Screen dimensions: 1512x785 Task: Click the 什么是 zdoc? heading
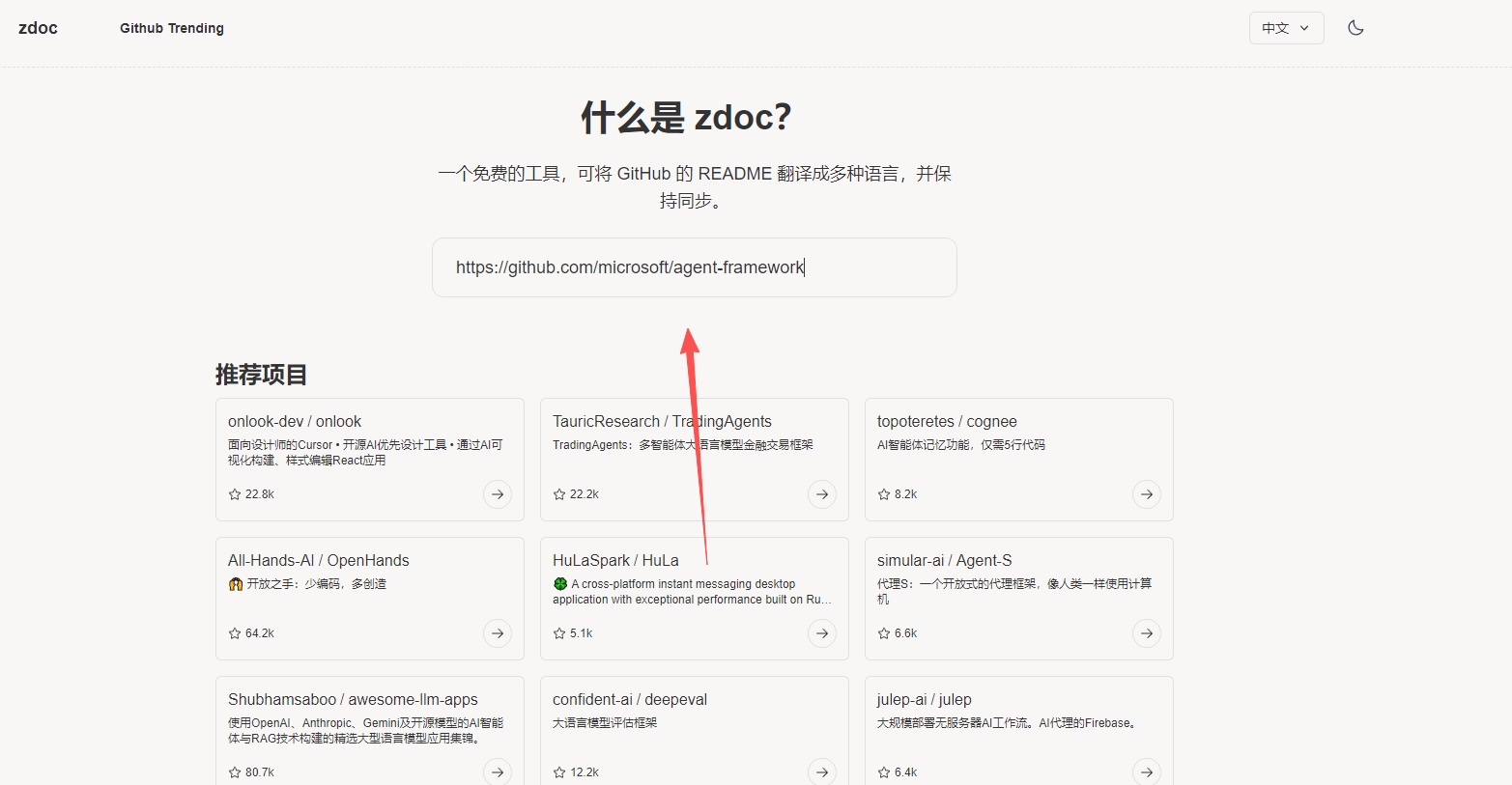(x=686, y=118)
